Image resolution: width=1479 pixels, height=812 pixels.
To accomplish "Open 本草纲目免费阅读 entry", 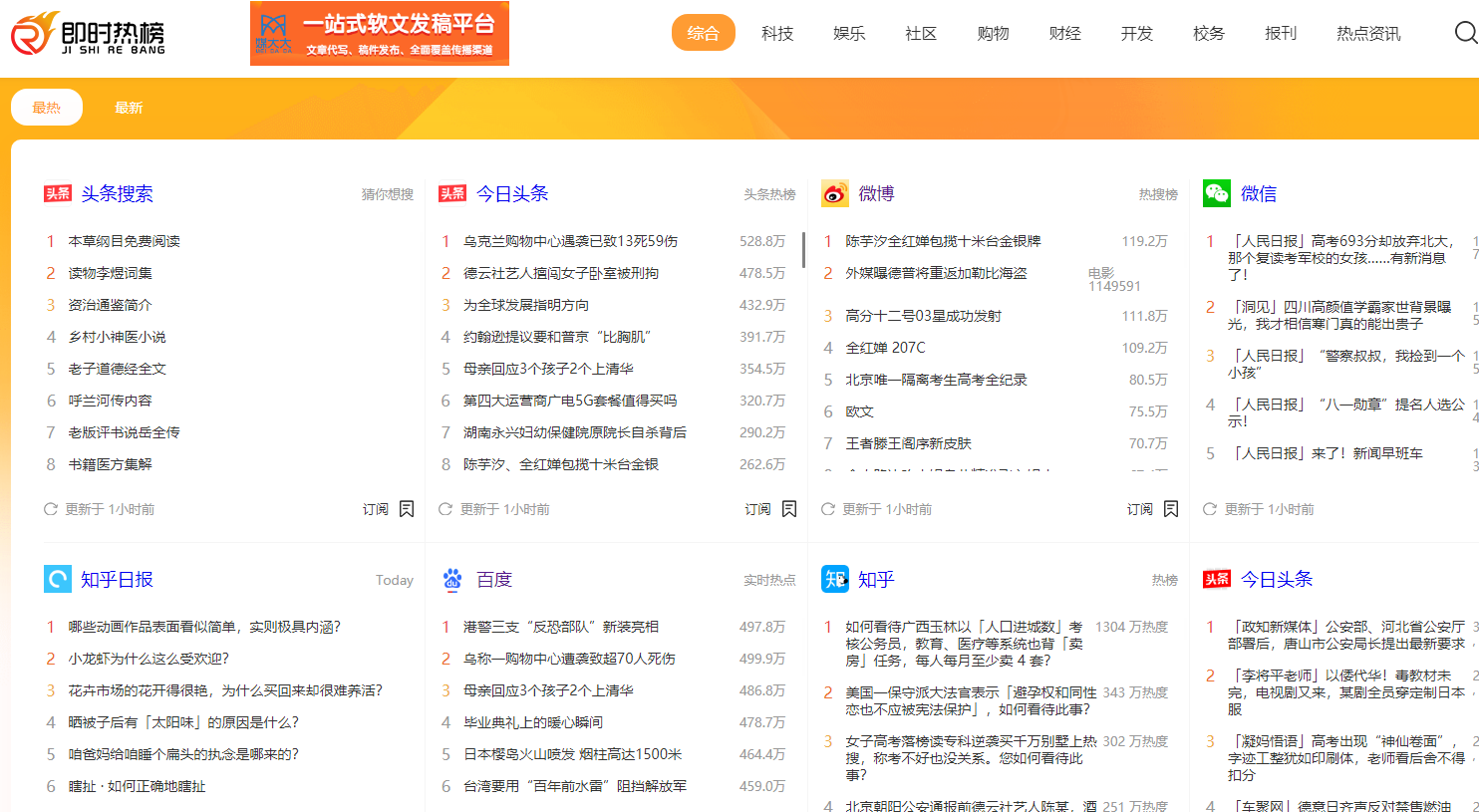I will [125, 241].
